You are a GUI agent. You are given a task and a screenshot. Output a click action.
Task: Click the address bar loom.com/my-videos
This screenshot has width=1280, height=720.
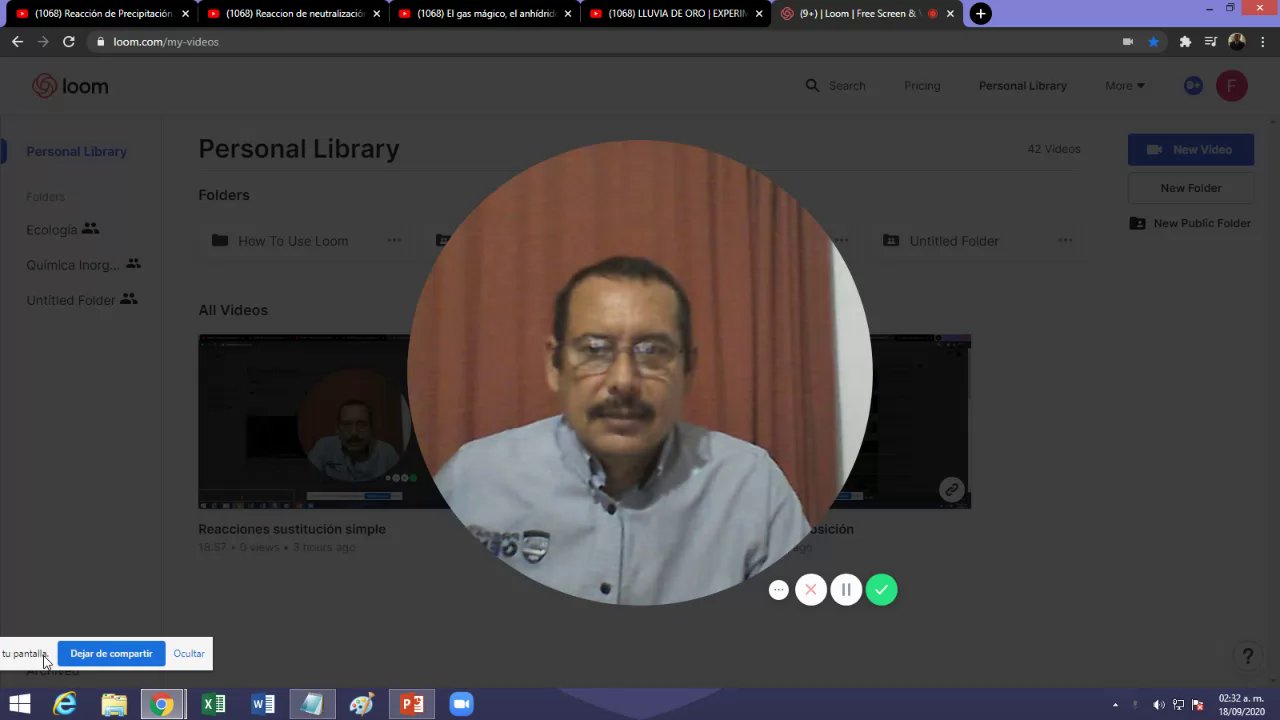600,42
